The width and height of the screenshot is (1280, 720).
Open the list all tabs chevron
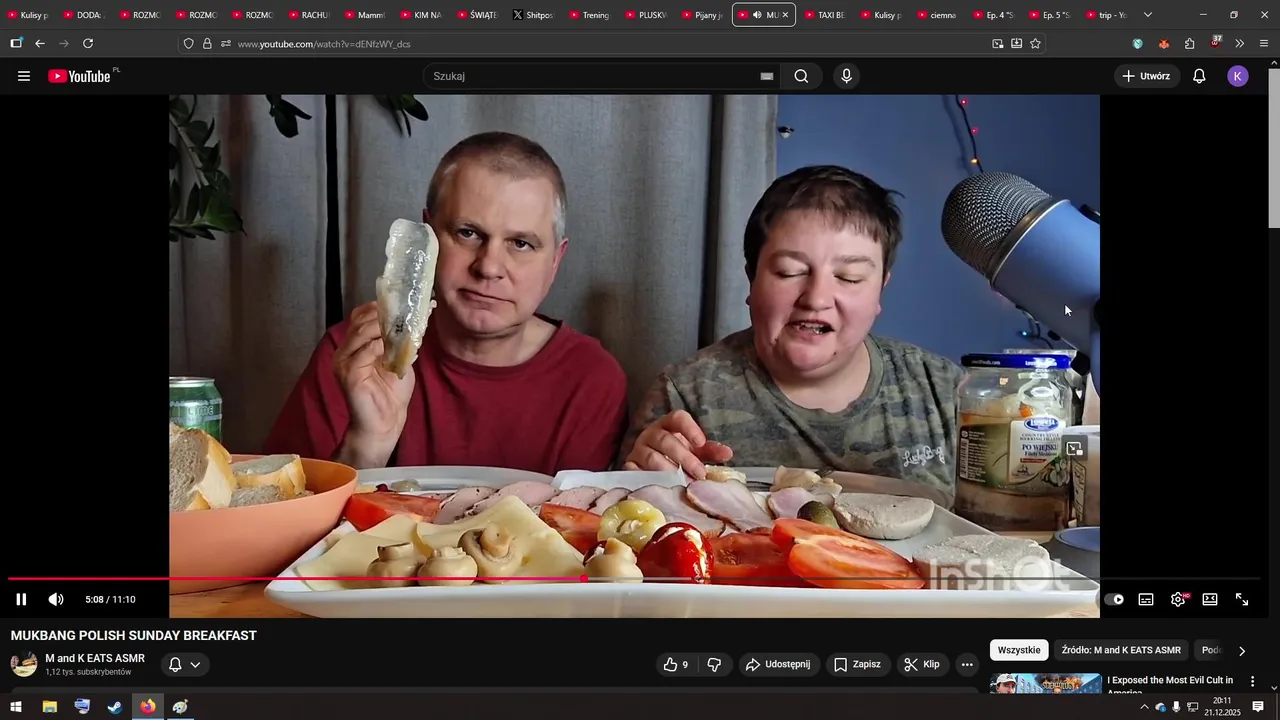pos(1148,15)
